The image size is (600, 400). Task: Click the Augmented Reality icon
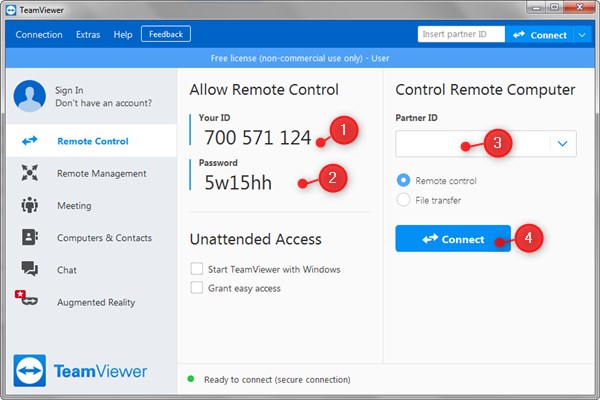pos(27,300)
